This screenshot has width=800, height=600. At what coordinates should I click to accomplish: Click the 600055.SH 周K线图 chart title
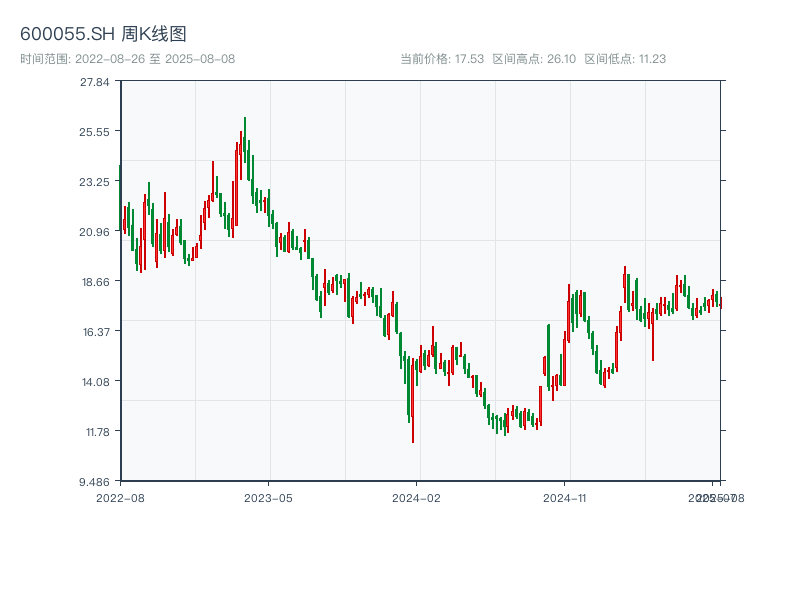pos(103,34)
